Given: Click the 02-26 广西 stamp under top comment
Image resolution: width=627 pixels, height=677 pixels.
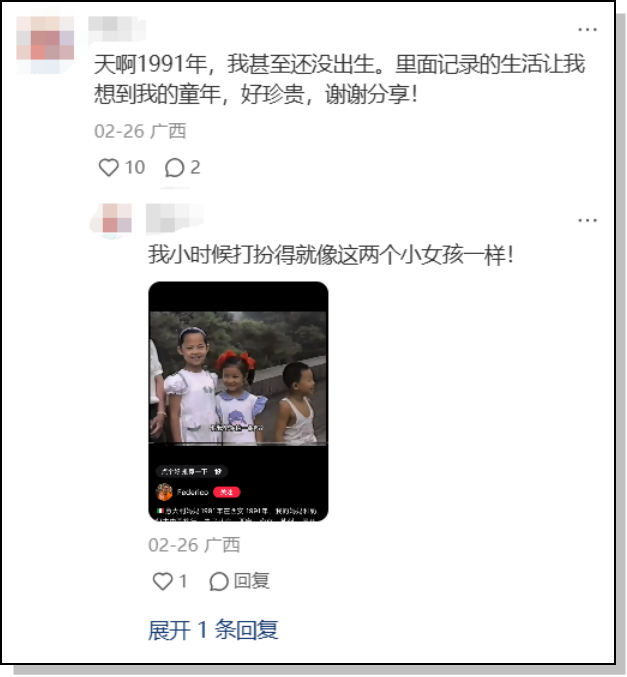Looking at the screenshot, I should [x=140, y=131].
